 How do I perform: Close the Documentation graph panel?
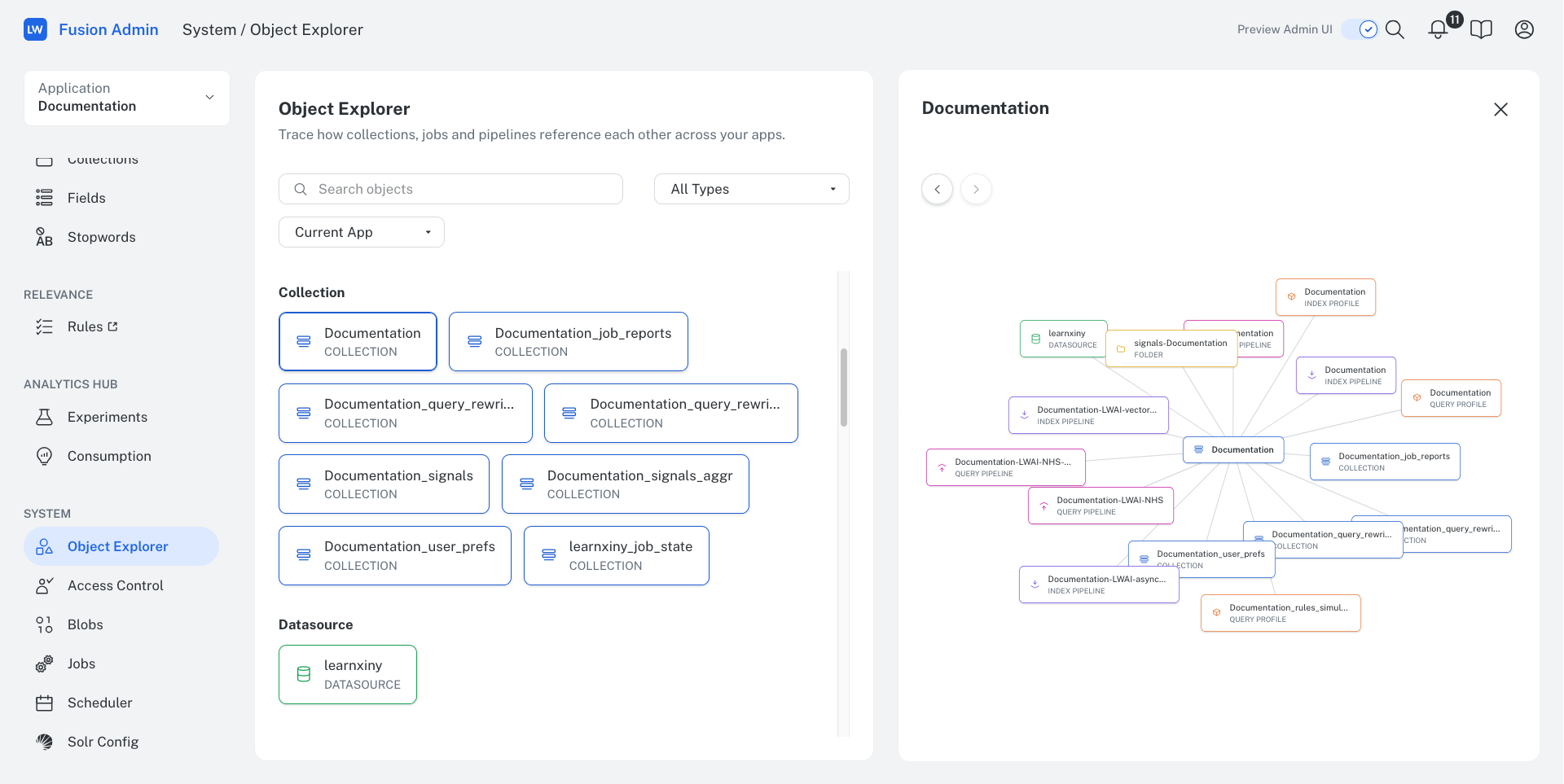tap(1500, 109)
